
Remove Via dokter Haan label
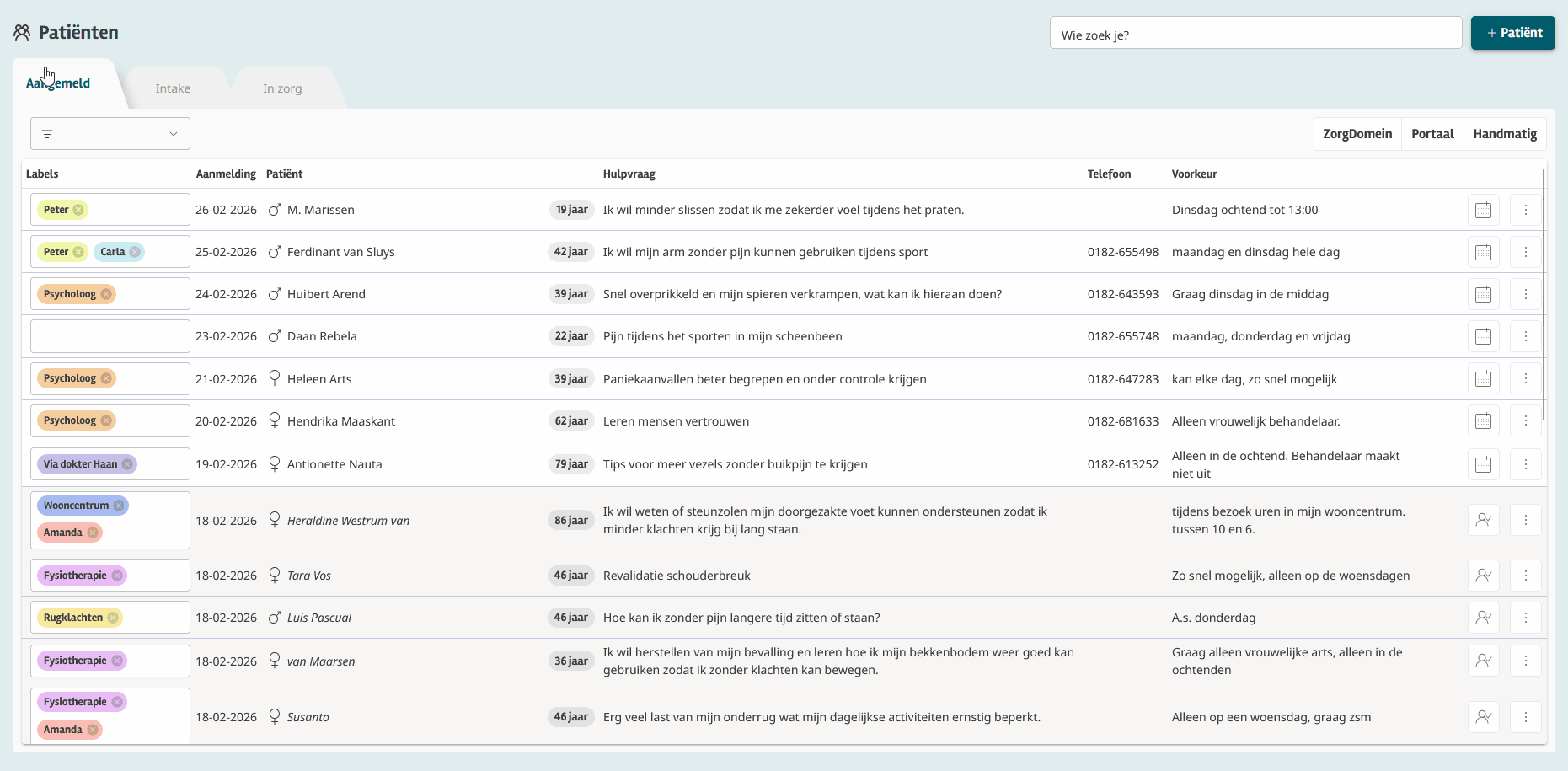[x=127, y=464]
